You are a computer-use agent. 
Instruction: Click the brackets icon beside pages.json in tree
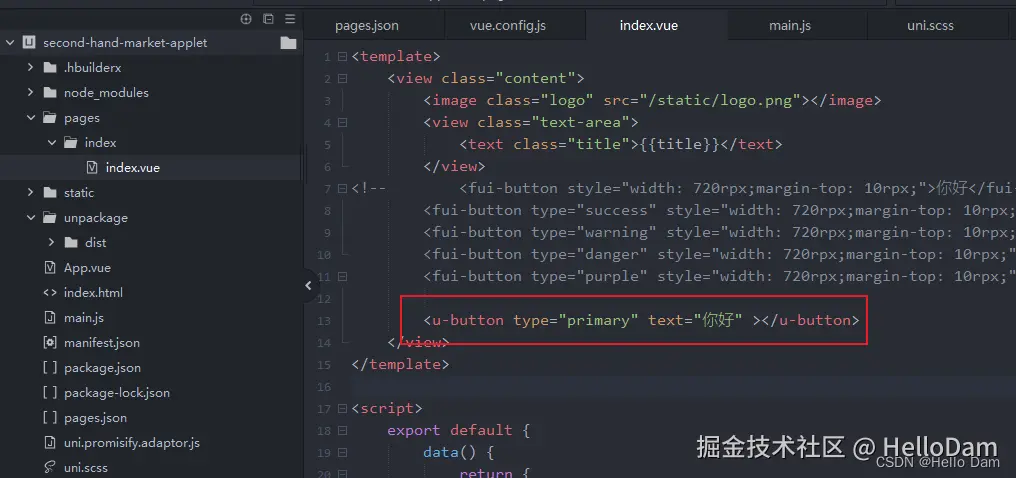coord(50,417)
